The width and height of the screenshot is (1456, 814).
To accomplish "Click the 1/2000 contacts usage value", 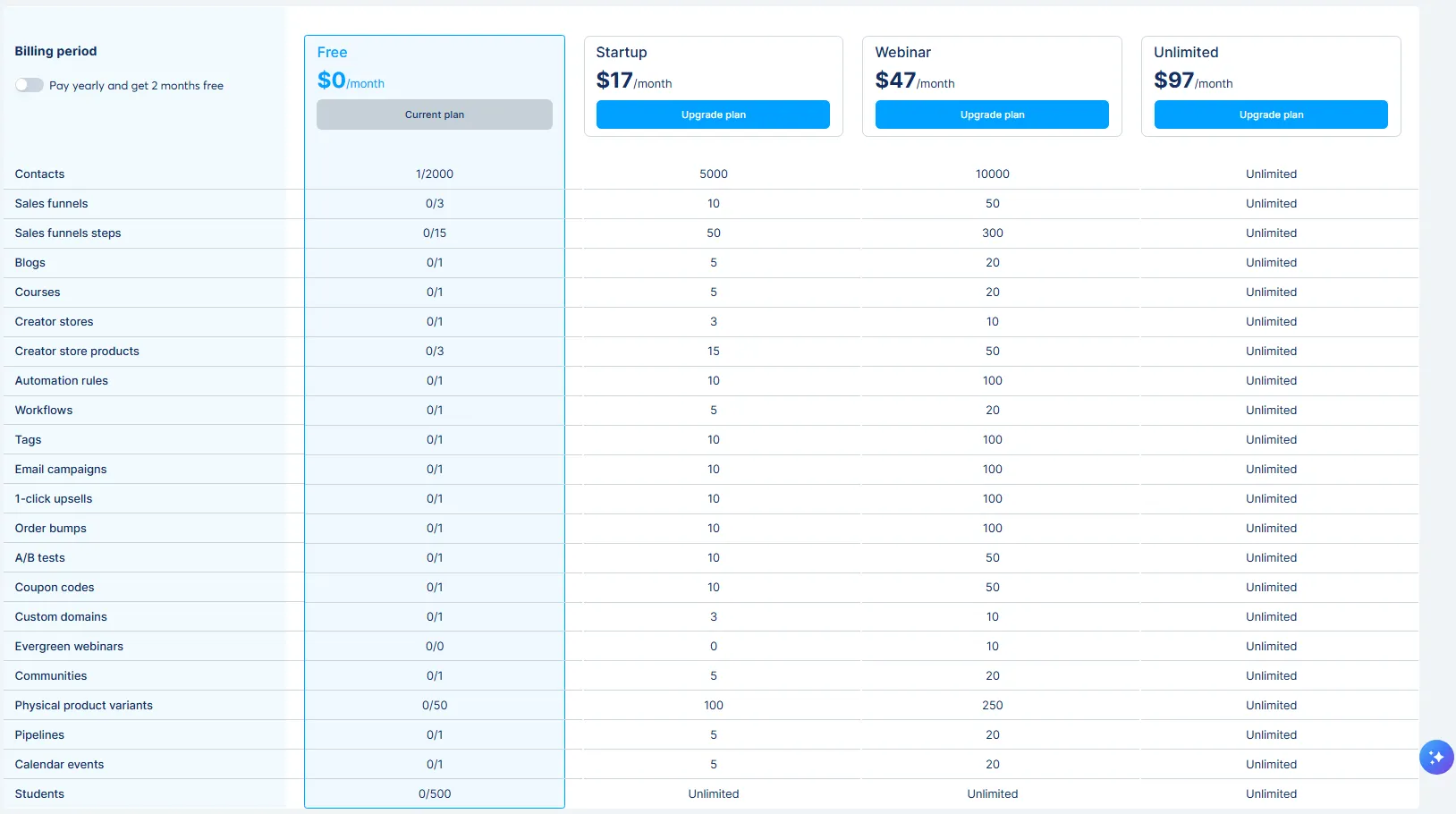I will pyautogui.click(x=435, y=174).
